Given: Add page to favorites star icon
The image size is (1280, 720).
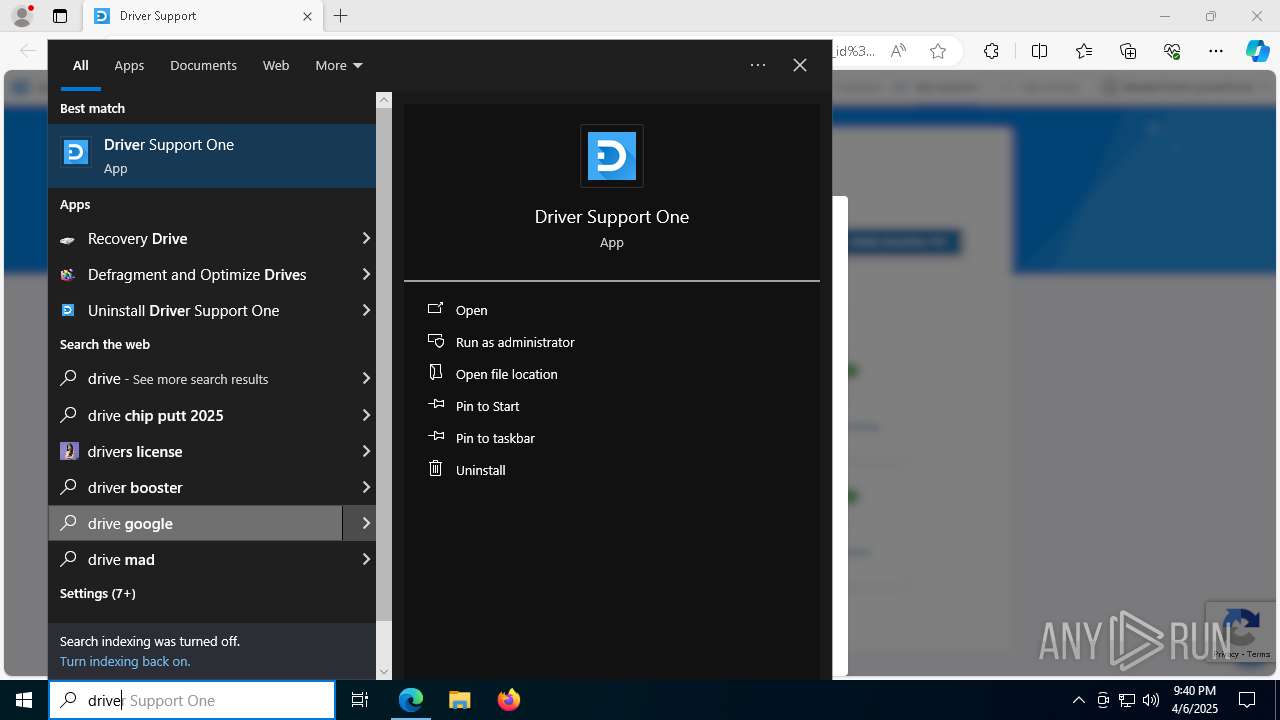Looking at the screenshot, I should [x=938, y=51].
